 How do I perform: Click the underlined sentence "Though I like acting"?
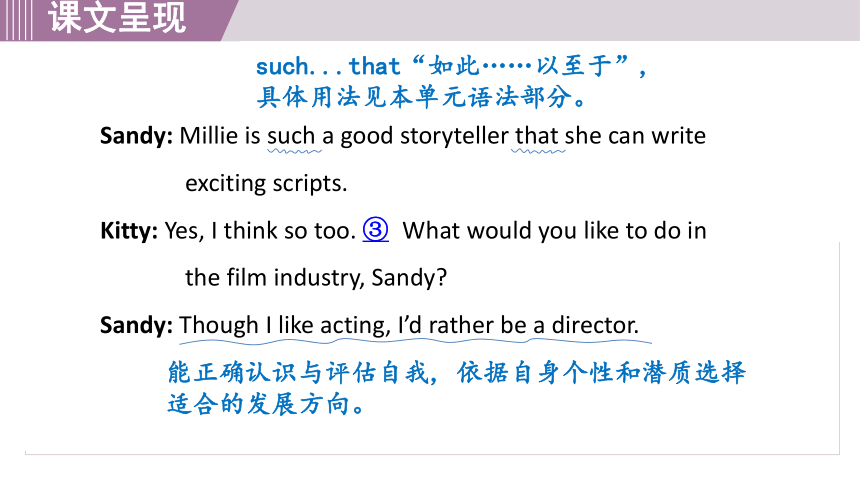coord(283,325)
